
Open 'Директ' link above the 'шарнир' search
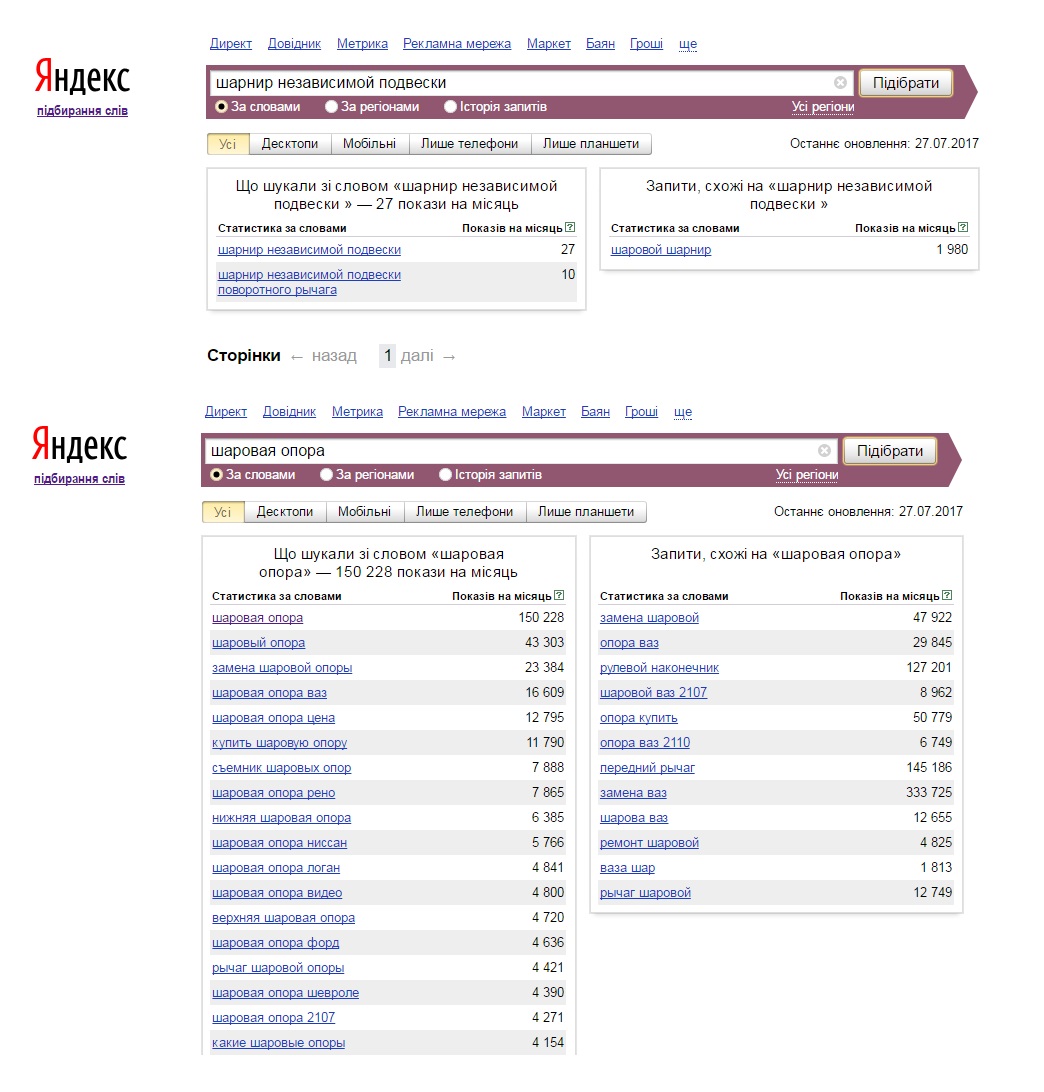tap(231, 44)
